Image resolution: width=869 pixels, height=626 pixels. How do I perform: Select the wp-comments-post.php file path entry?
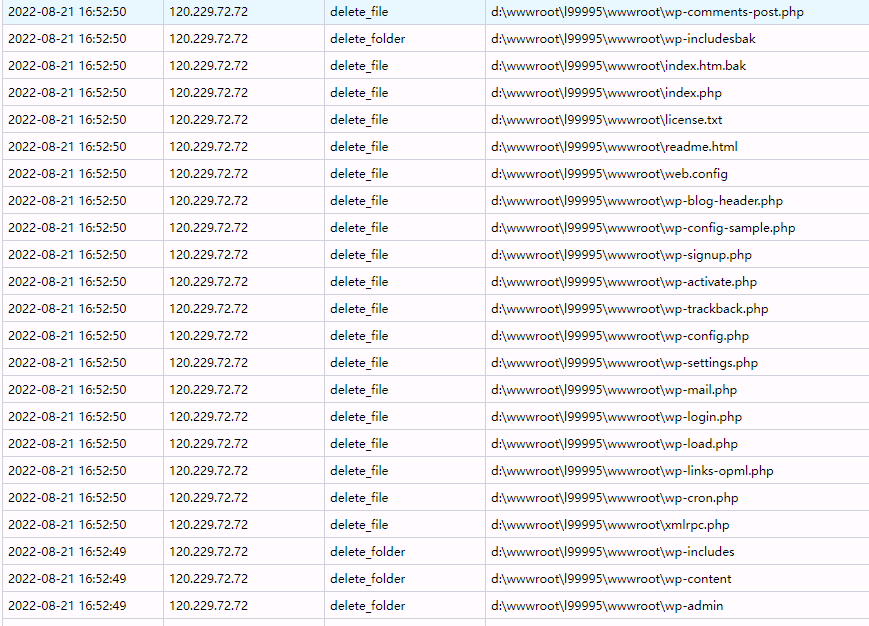647,12
